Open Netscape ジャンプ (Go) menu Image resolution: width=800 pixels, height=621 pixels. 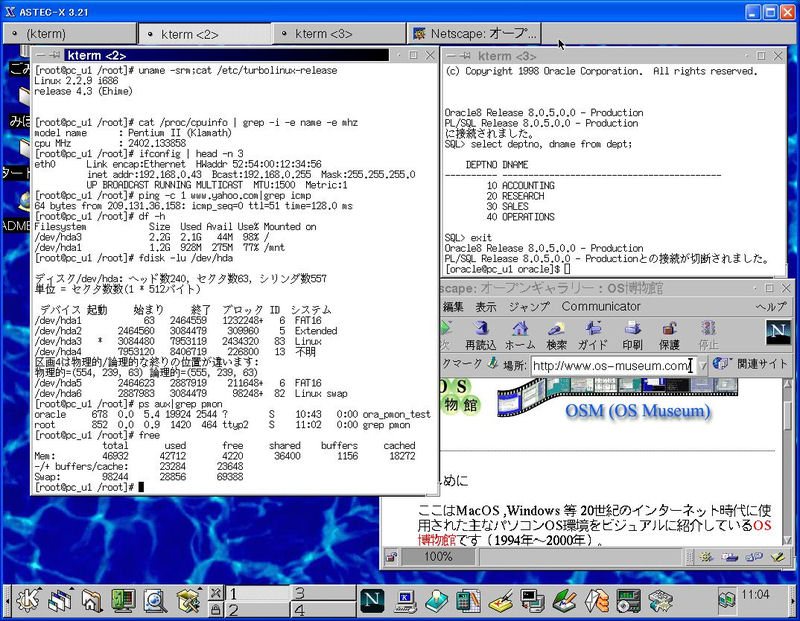(x=529, y=307)
